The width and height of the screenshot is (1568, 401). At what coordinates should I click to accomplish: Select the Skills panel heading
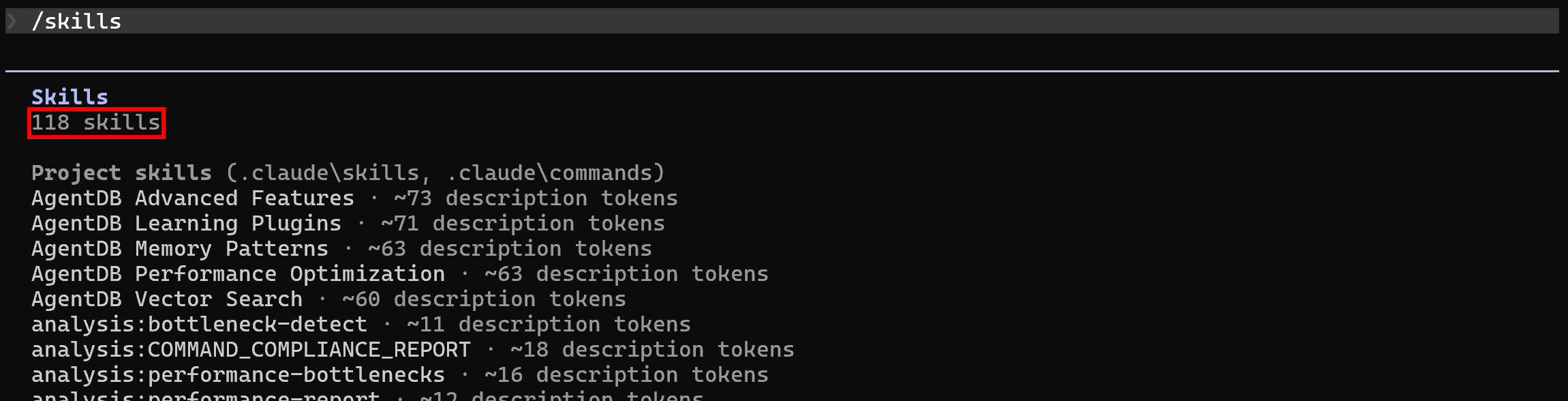click(70, 97)
